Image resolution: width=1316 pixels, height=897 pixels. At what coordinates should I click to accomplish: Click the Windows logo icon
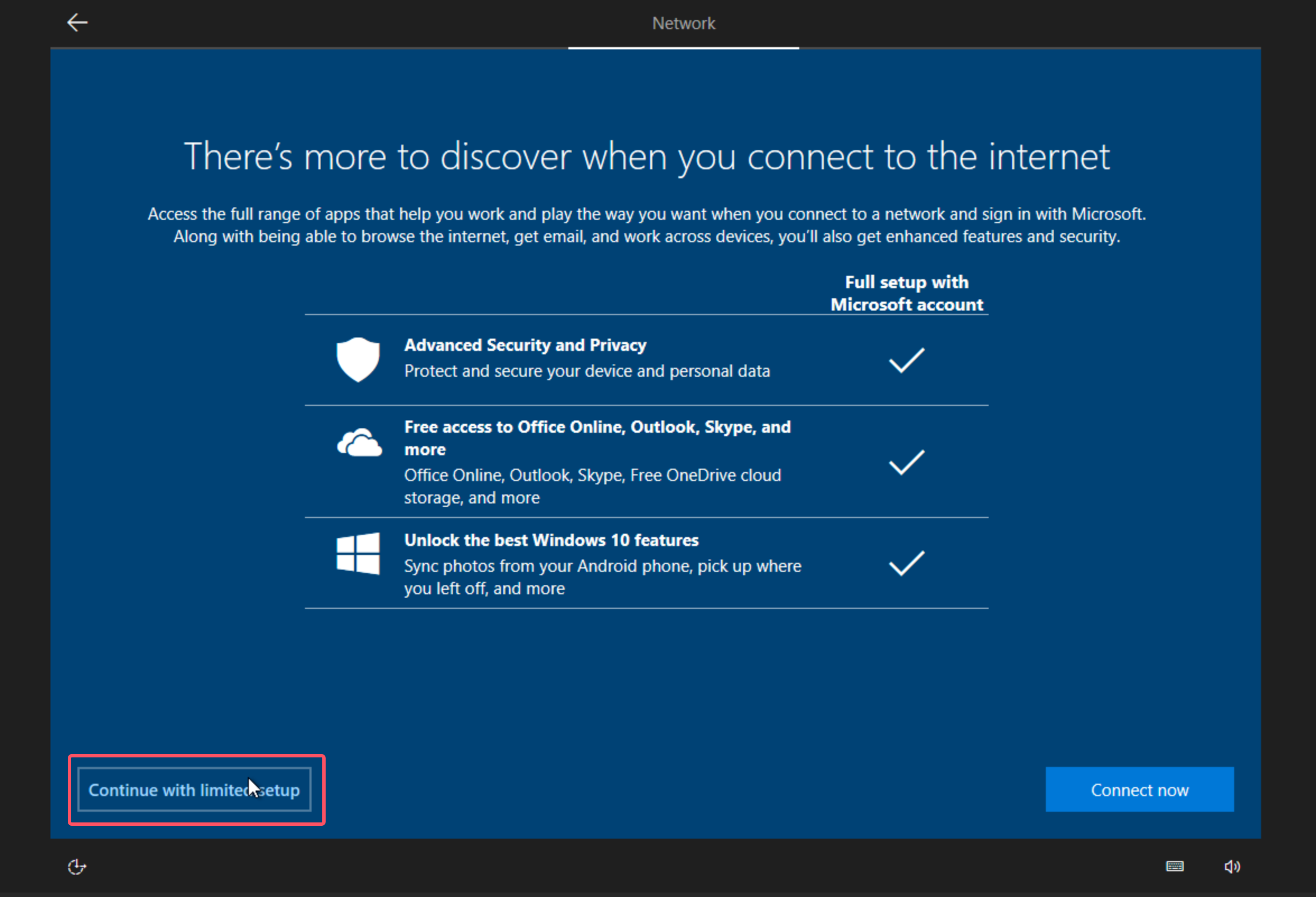(x=358, y=553)
